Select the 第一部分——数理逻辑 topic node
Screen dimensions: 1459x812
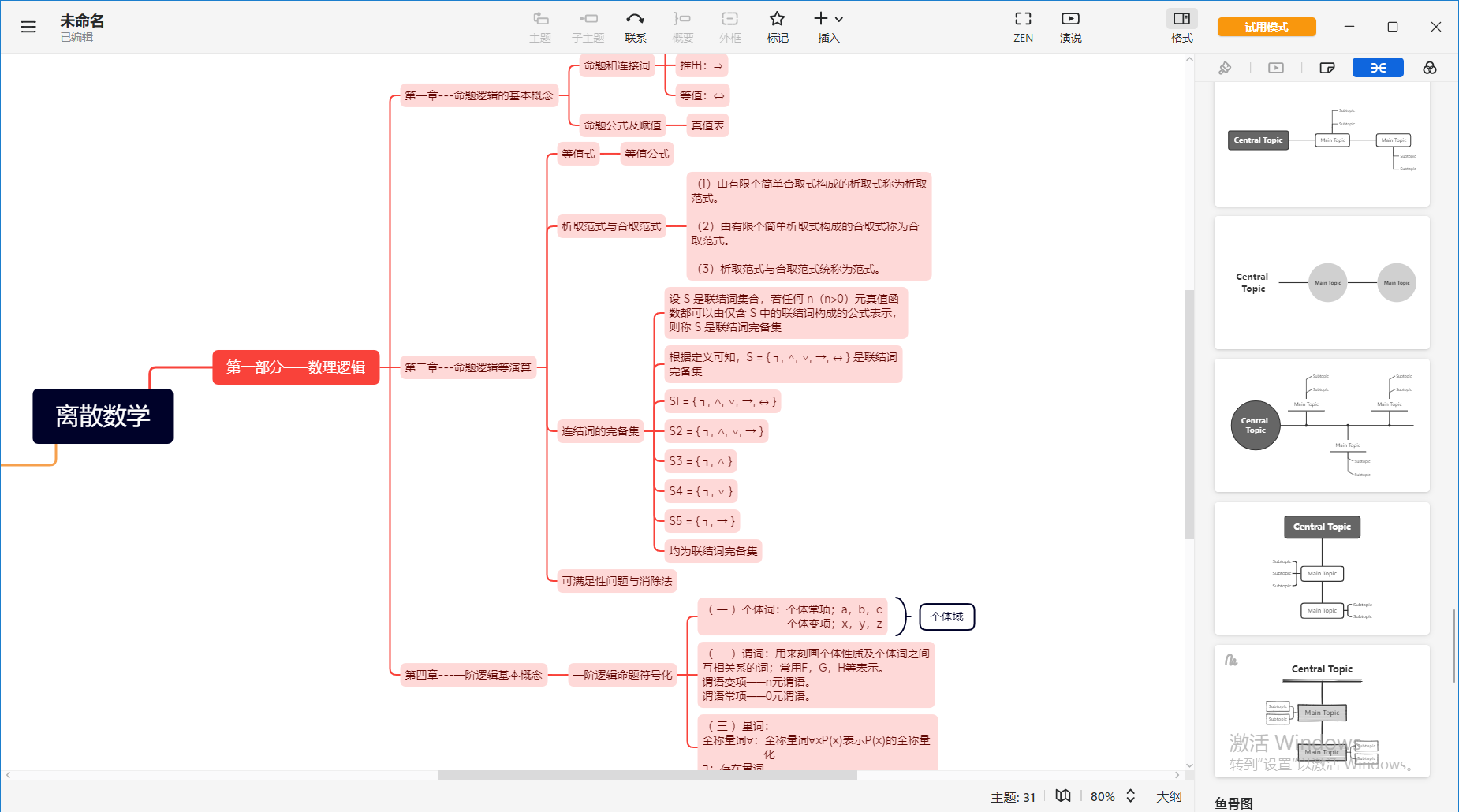point(296,367)
